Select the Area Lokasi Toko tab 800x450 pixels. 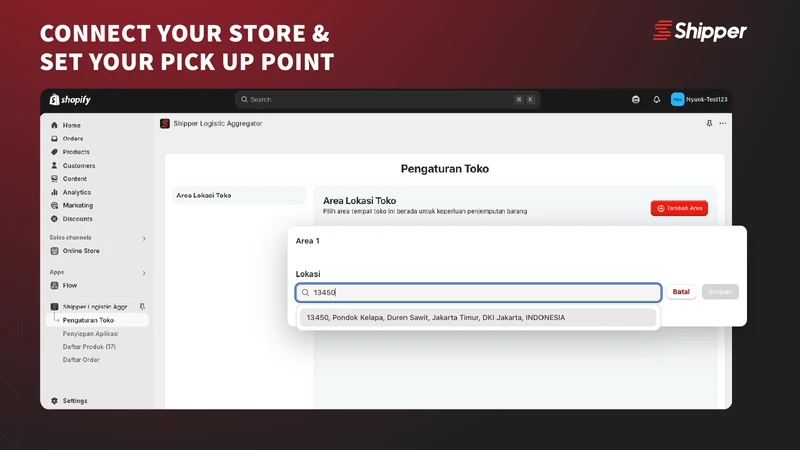[x=239, y=195]
